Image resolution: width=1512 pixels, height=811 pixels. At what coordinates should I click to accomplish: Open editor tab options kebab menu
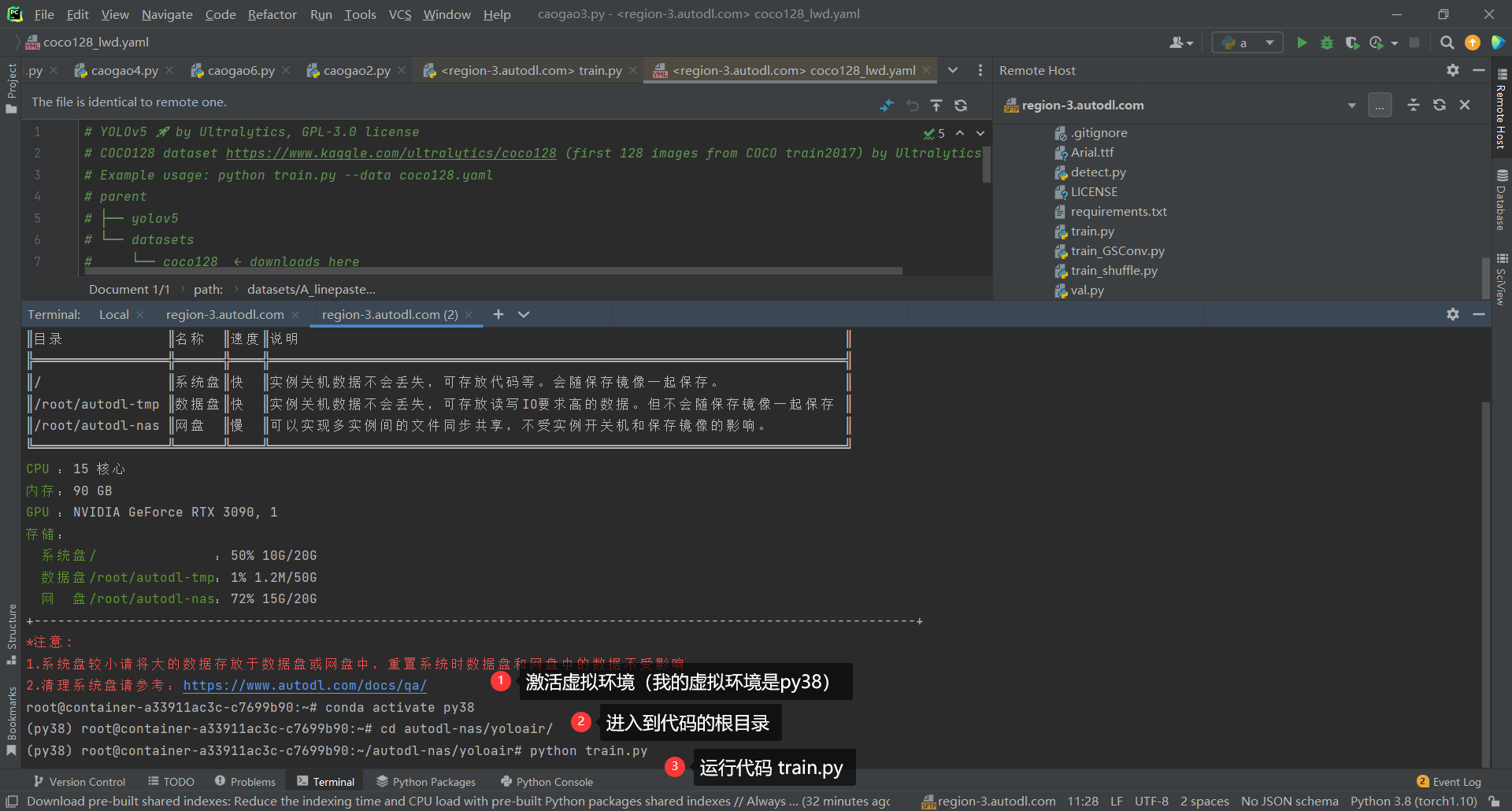980,70
